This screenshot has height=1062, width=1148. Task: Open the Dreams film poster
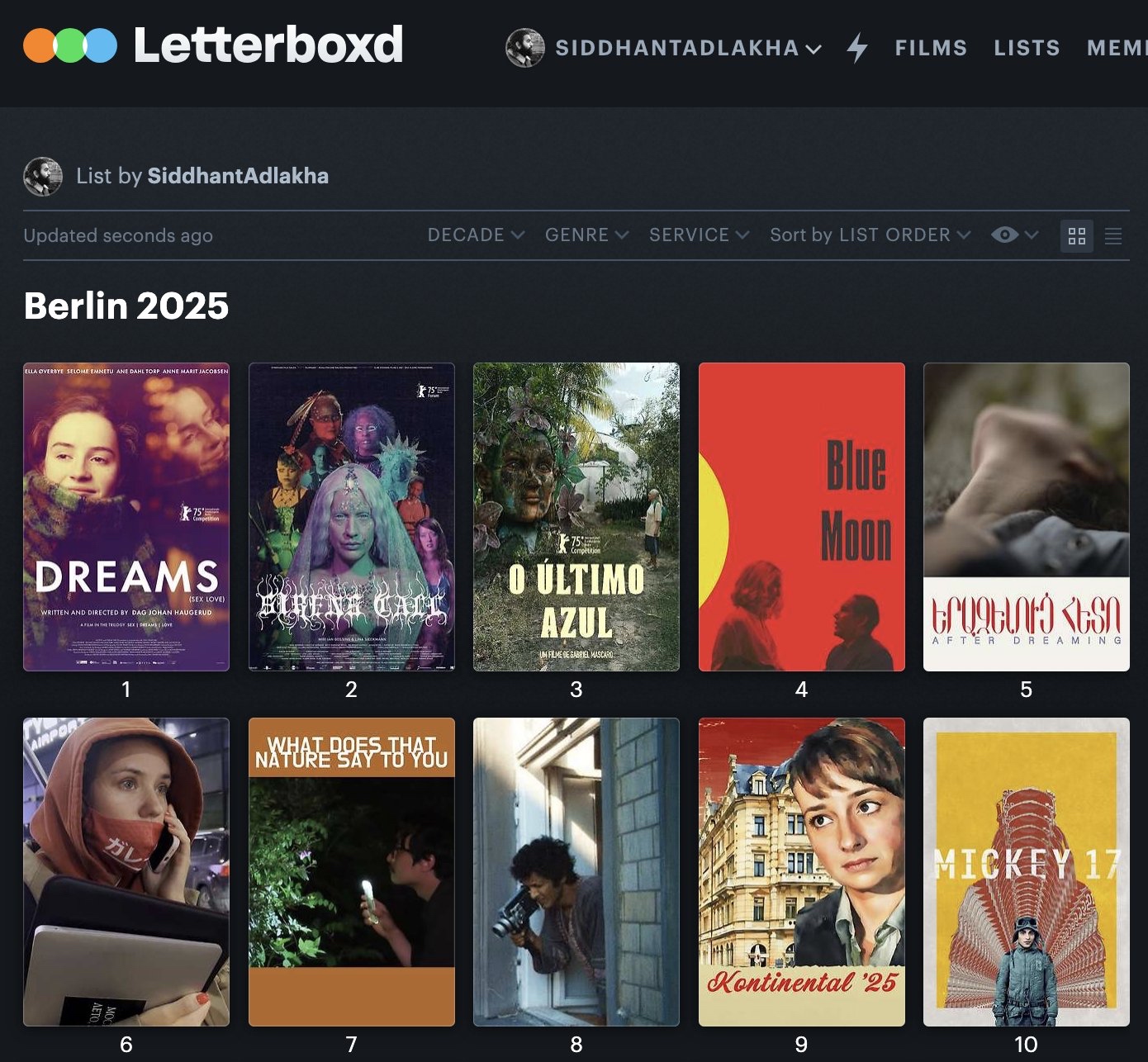[x=126, y=517]
